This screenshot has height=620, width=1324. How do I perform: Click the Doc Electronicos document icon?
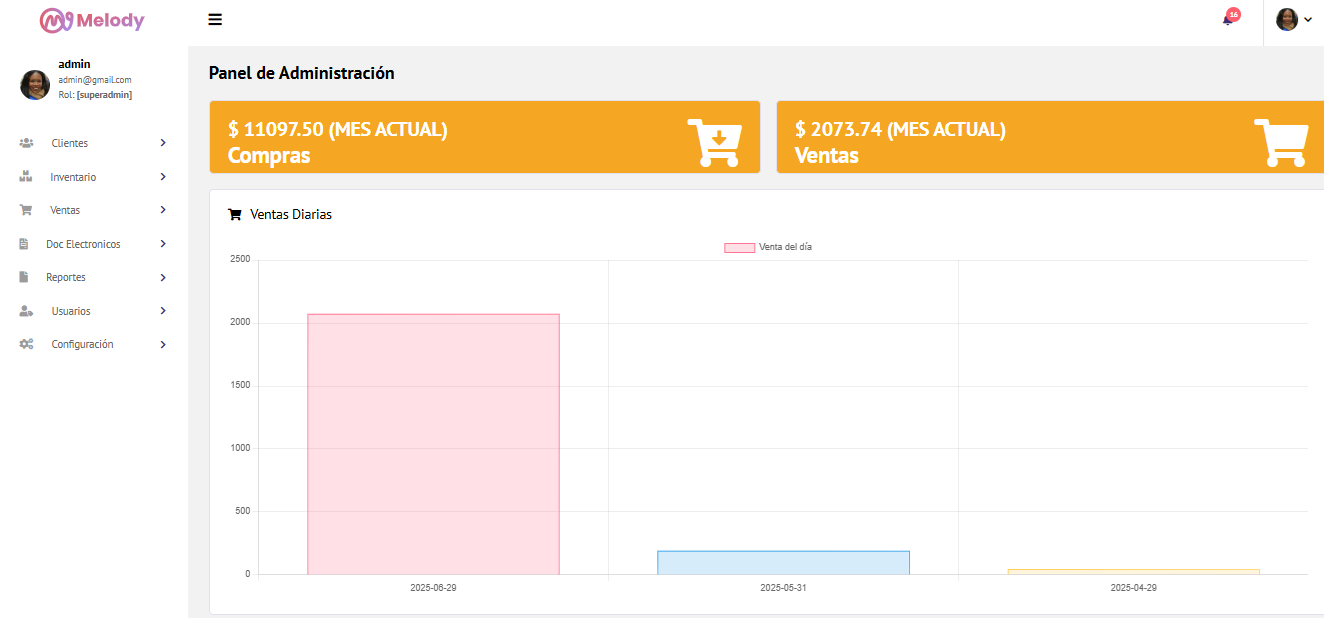click(24, 244)
